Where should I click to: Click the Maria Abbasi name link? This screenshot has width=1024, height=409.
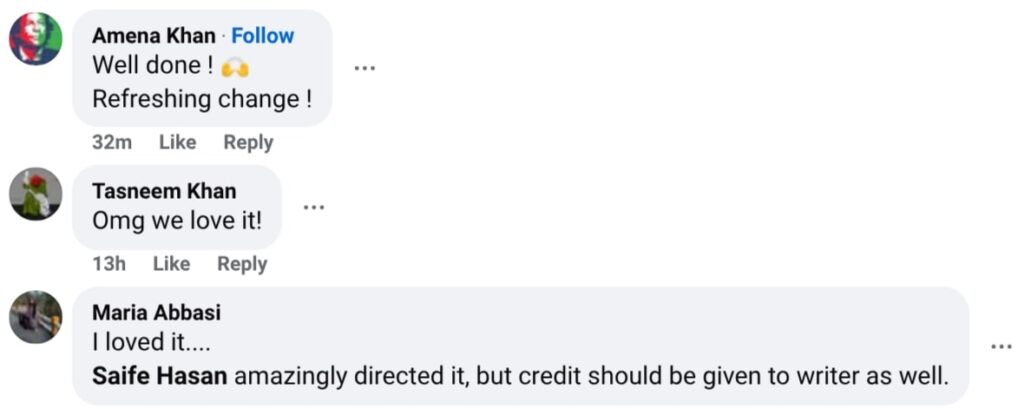tap(157, 312)
